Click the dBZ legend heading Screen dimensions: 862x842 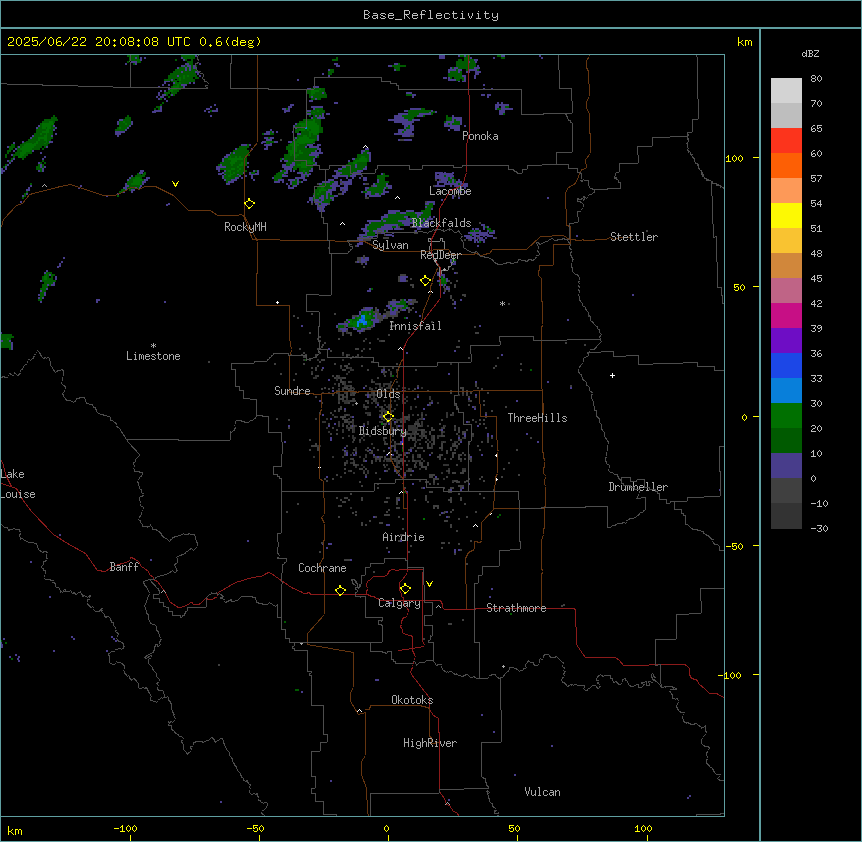[x=810, y=53]
